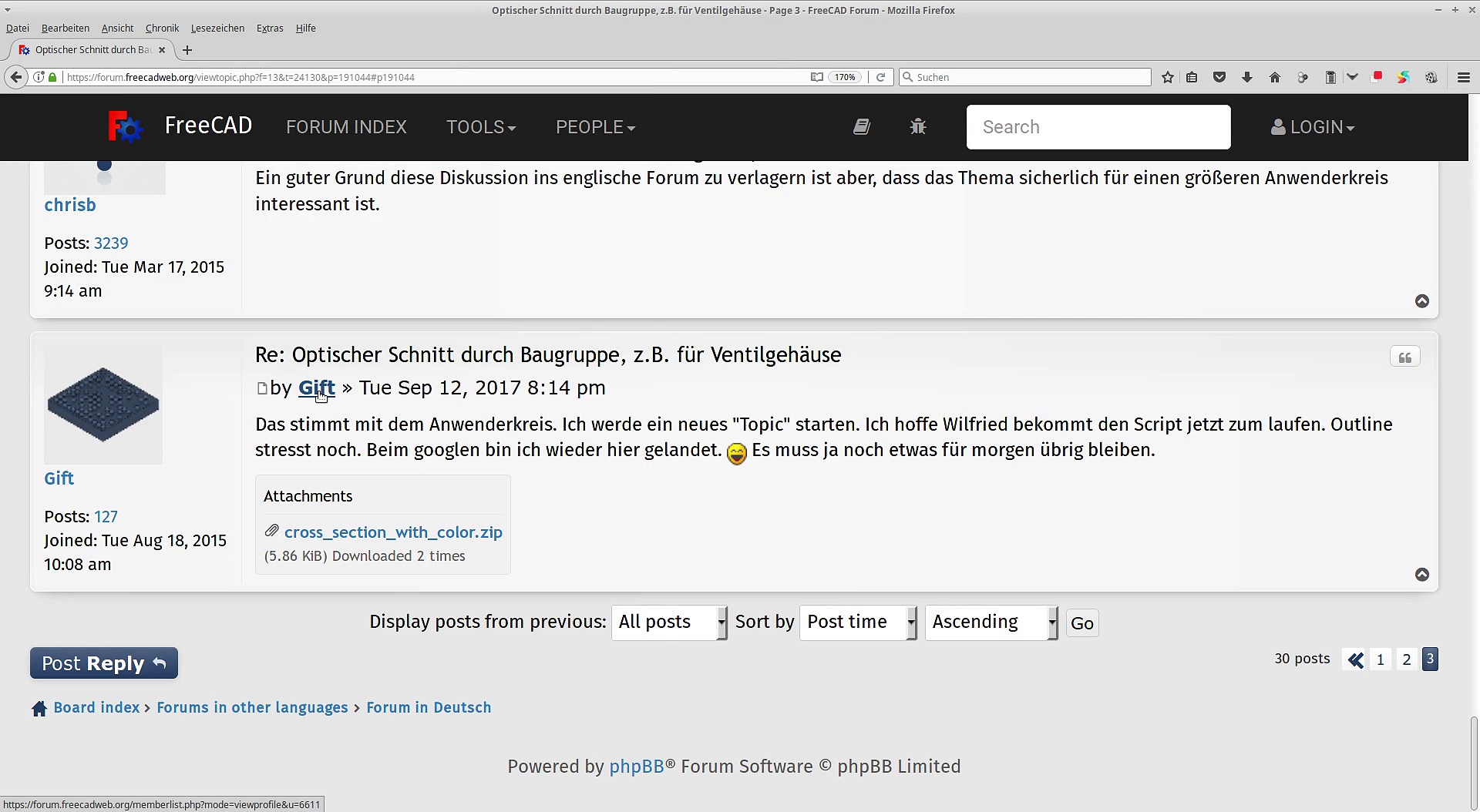Viewport: 1480px width, 812px height.
Task: Expand the TOOLS dropdown menu
Action: [x=480, y=127]
